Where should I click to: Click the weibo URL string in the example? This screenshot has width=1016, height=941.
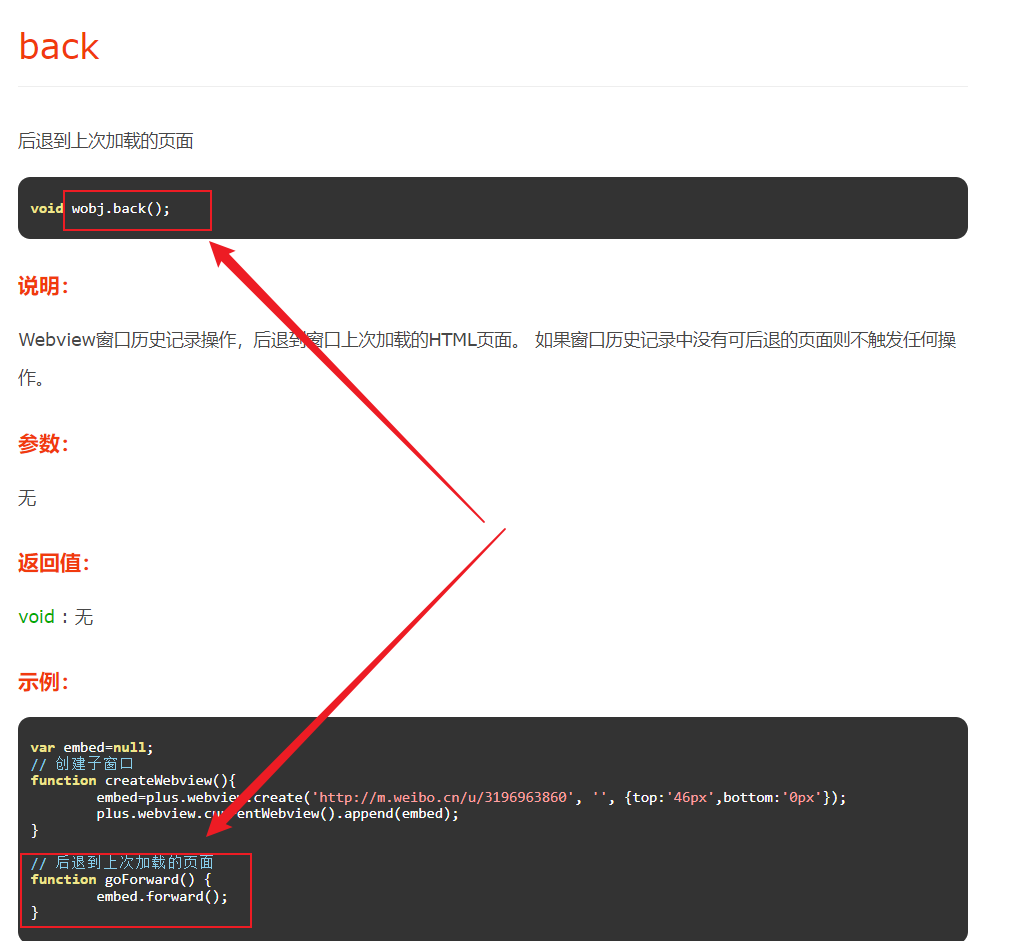pyautogui.click(x=445, y=797)
